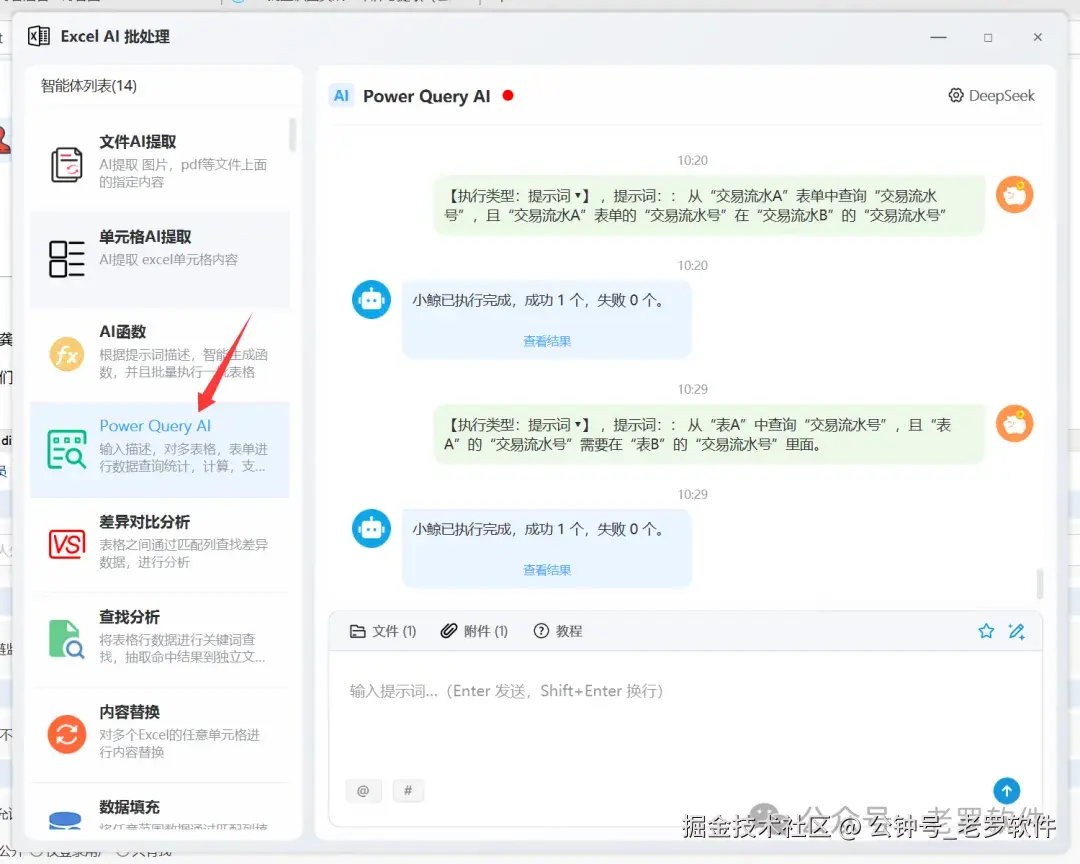Click the robot avatar of the second reply
The width and height of the screenshot is (1080, 864).
point(371,528)
